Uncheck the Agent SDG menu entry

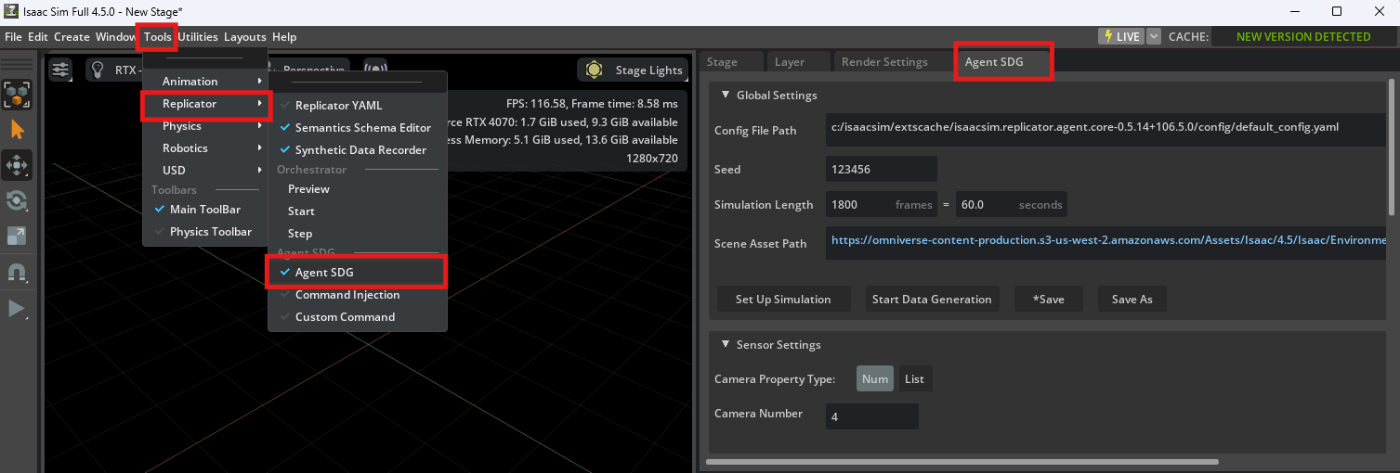pos(357,273)
